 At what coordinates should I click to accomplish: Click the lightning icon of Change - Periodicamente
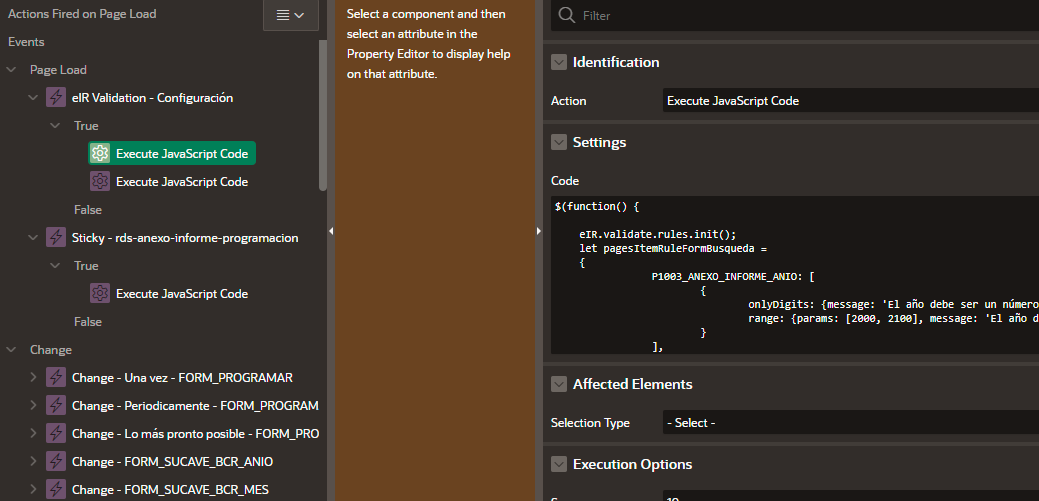(57, 406)
